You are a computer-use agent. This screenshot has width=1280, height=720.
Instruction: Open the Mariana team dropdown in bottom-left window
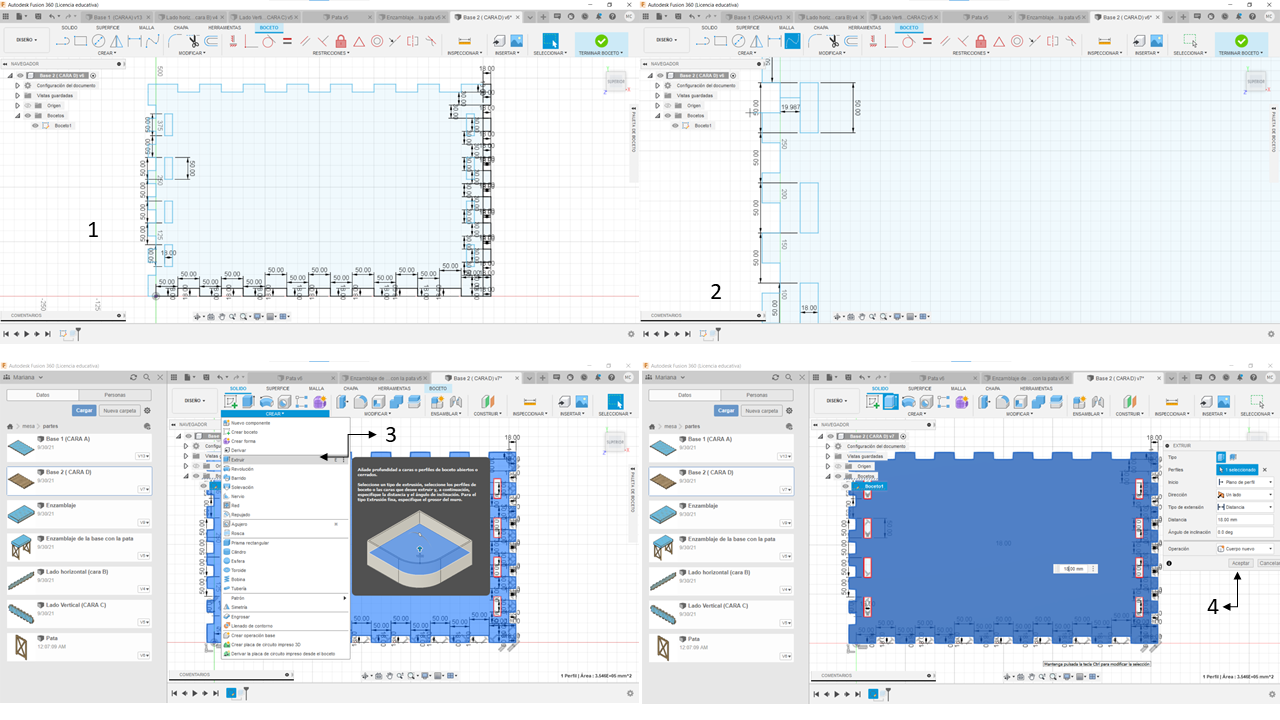(x=22, y=377)
